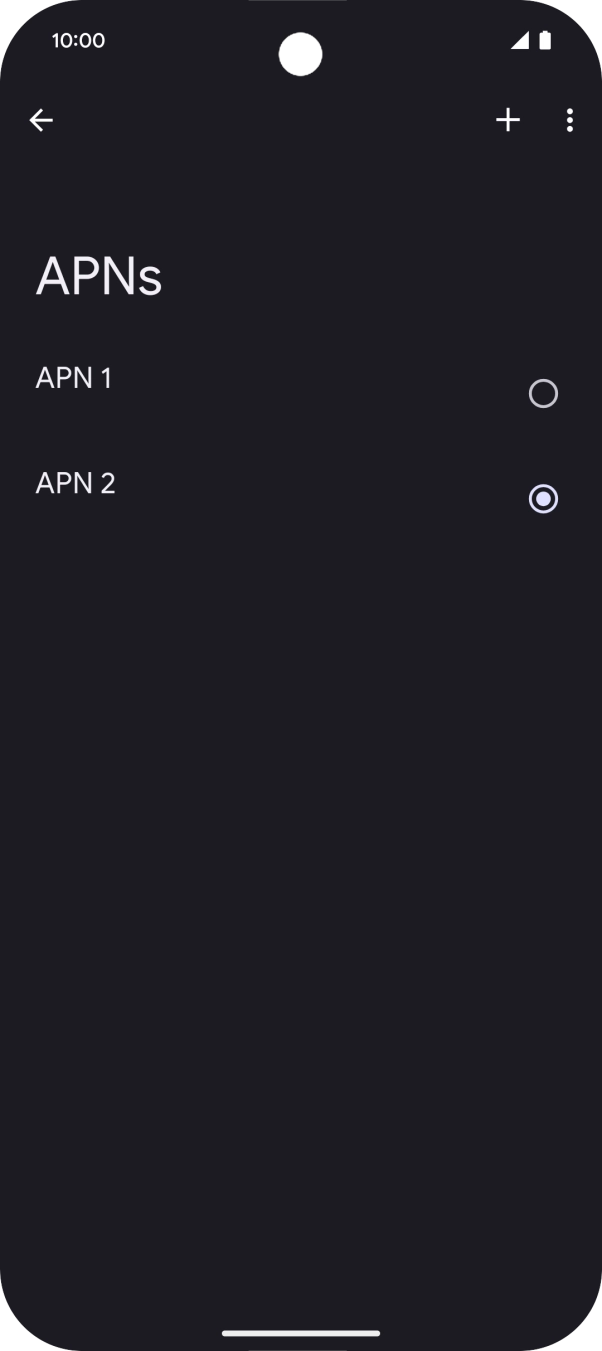Select APN 1 radio button
The image size is (602, 1351).
(x=543, y=393)
